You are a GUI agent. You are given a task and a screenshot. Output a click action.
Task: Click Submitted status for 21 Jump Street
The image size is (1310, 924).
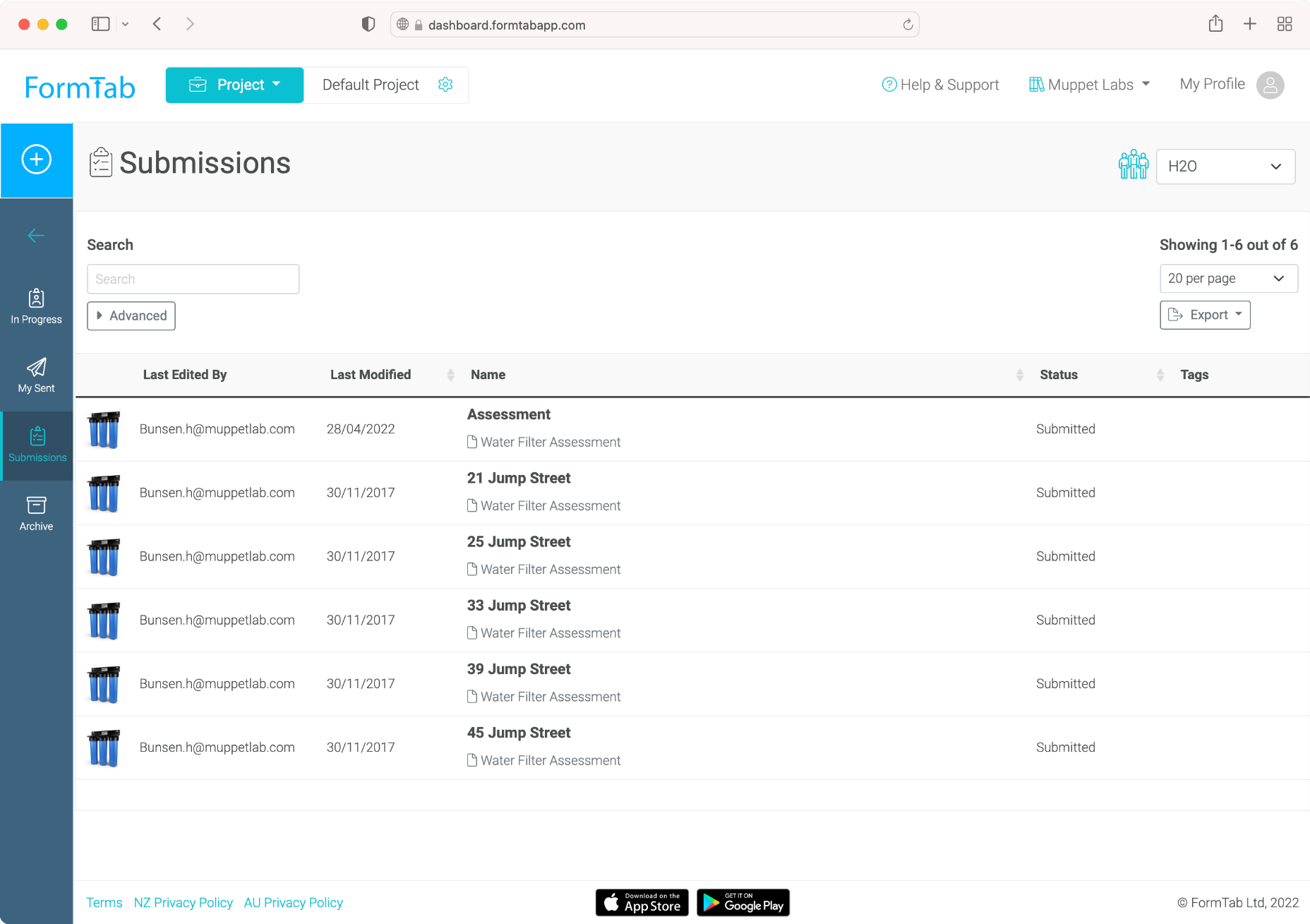pyautogui.click(x=1065, y=493)
